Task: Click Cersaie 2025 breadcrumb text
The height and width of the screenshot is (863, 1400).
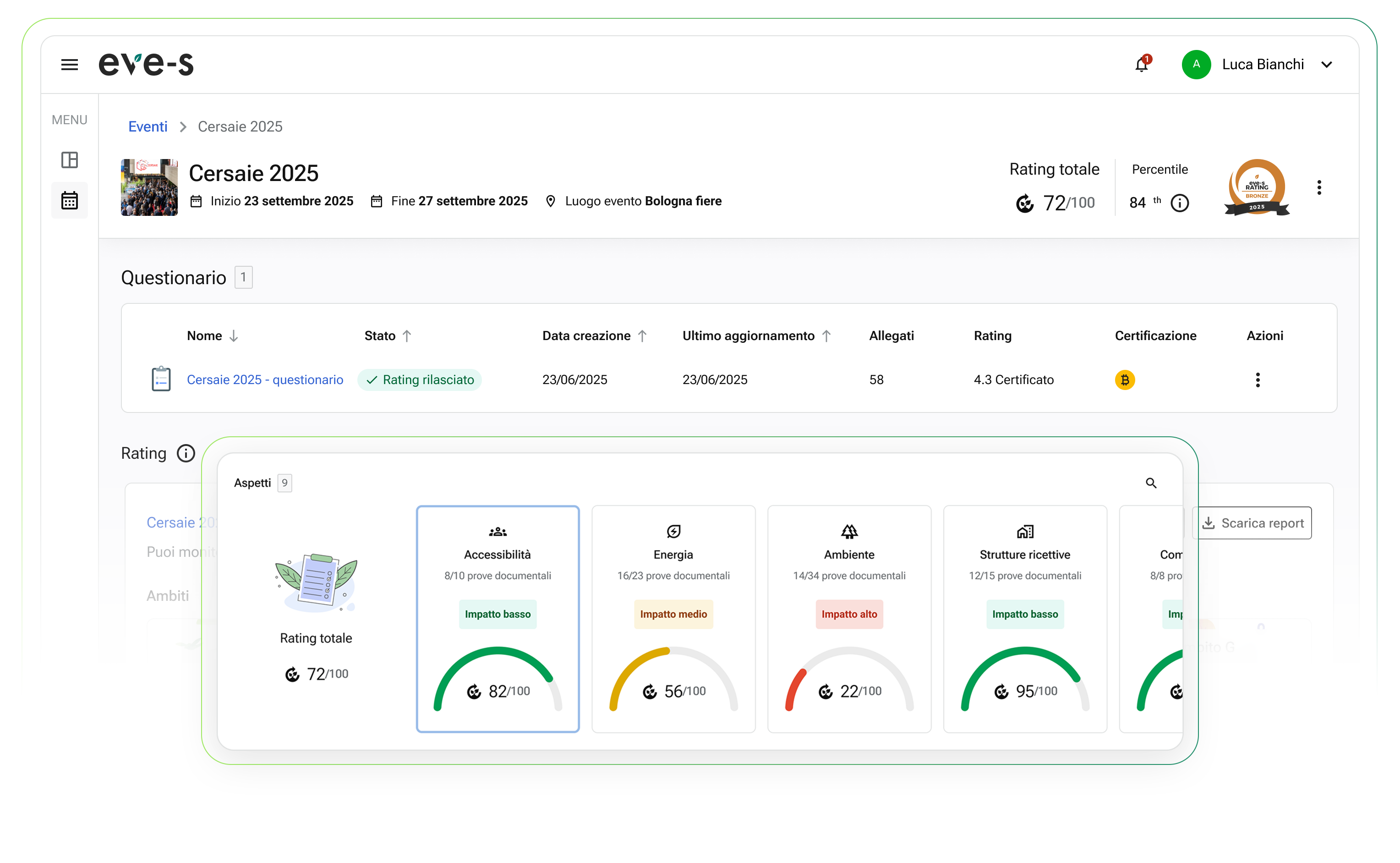Action: 240,126
